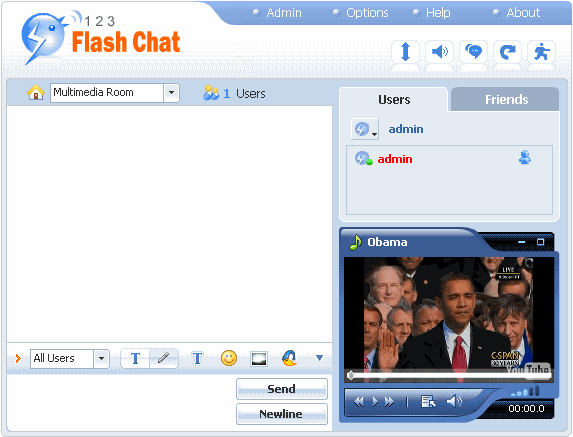This screenshot has width=573, height=437.
Task: Toggle the sound speaker icon in header
Action: 440,52
